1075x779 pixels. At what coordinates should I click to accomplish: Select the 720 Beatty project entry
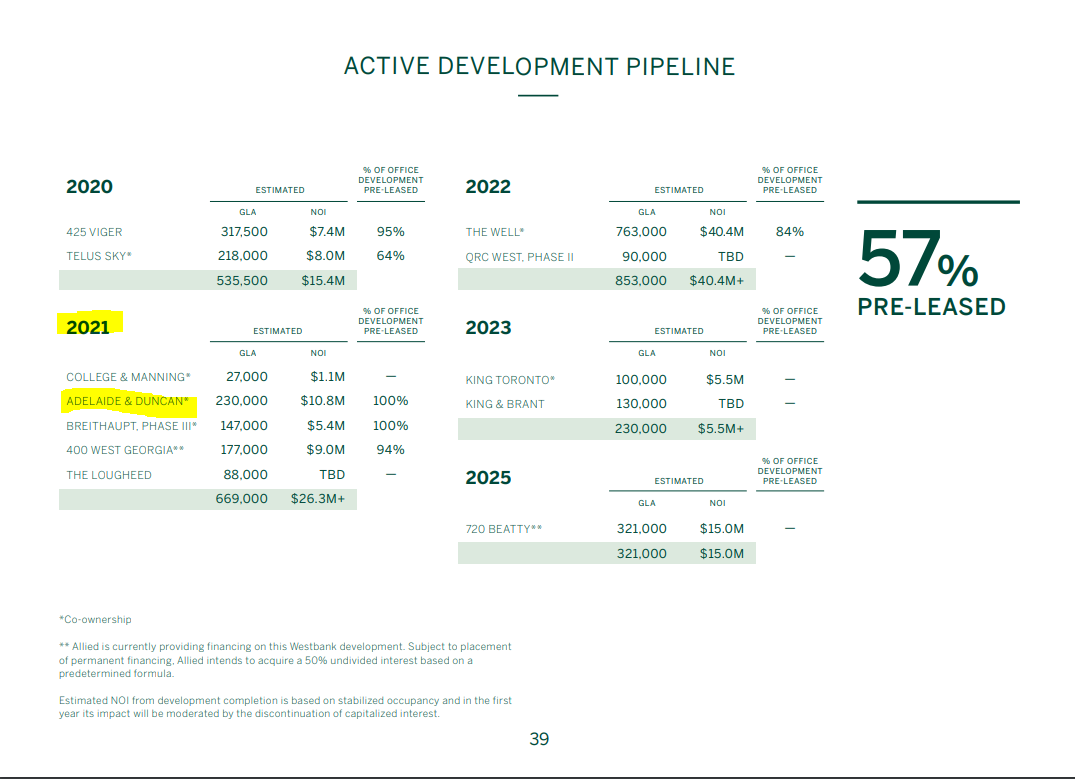click(504, 529)
